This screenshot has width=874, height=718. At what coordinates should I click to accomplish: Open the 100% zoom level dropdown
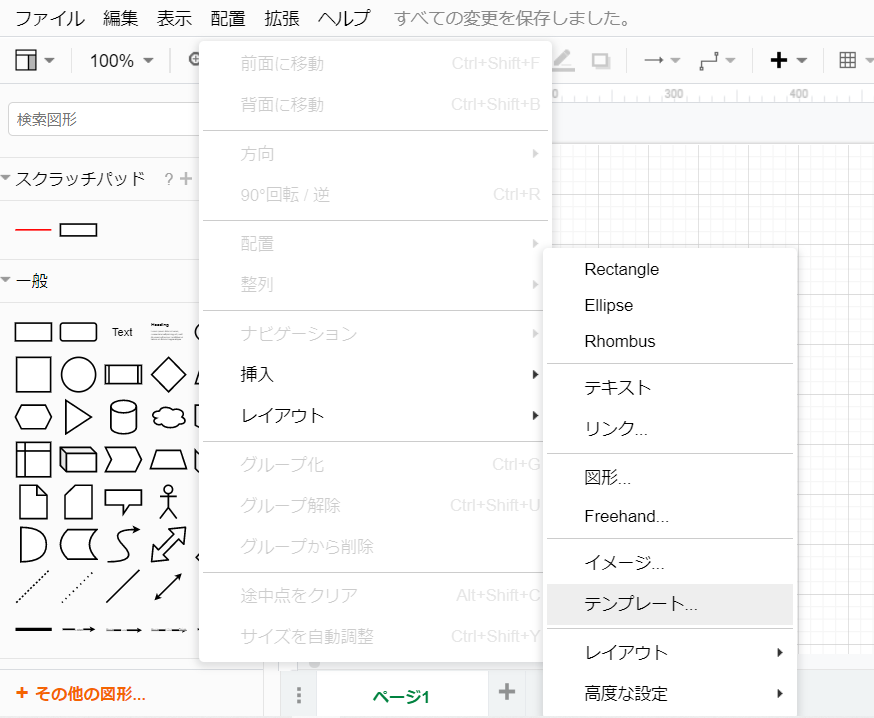coord(120,60)
